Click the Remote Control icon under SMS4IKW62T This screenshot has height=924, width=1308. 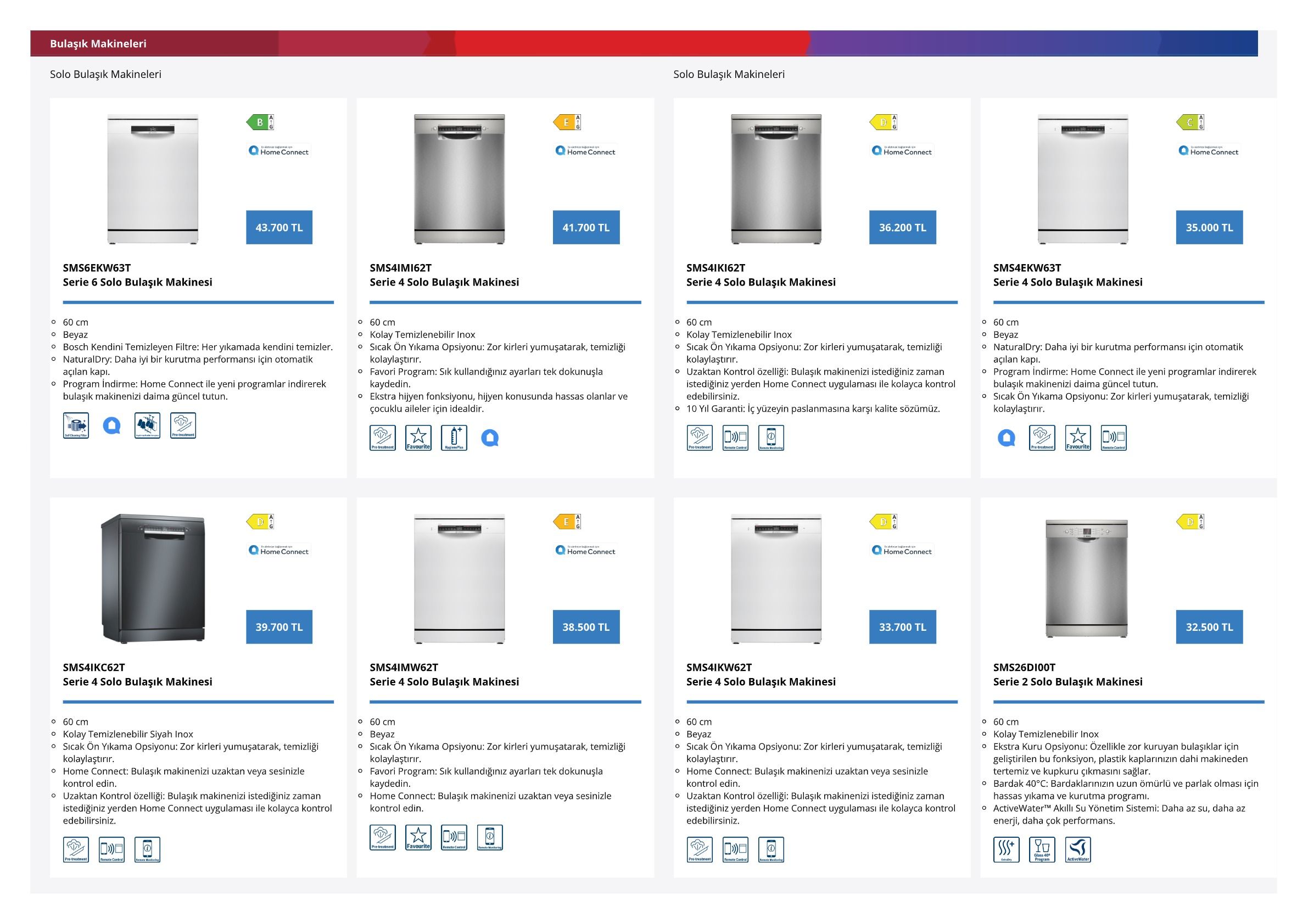pyautogui.click(x=735, y=850)
